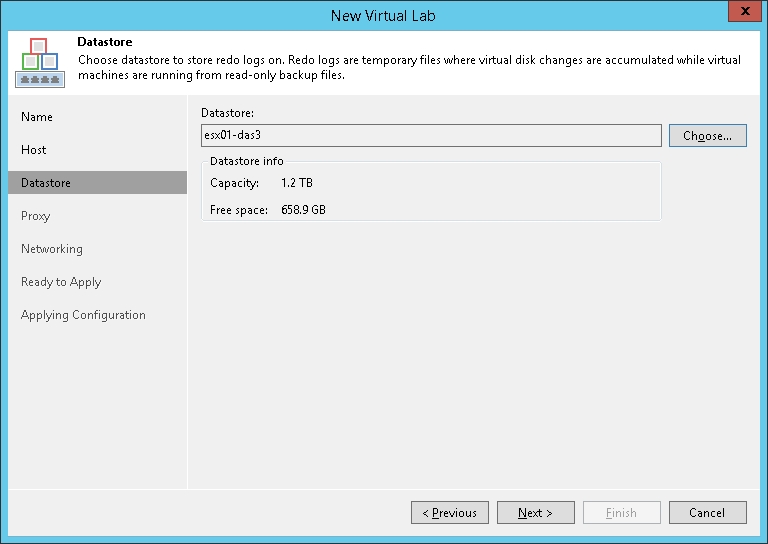The width and height of the screenshot is (768, 544).
Task: Click the bold Datastore heading
Action: coord(105,42)
